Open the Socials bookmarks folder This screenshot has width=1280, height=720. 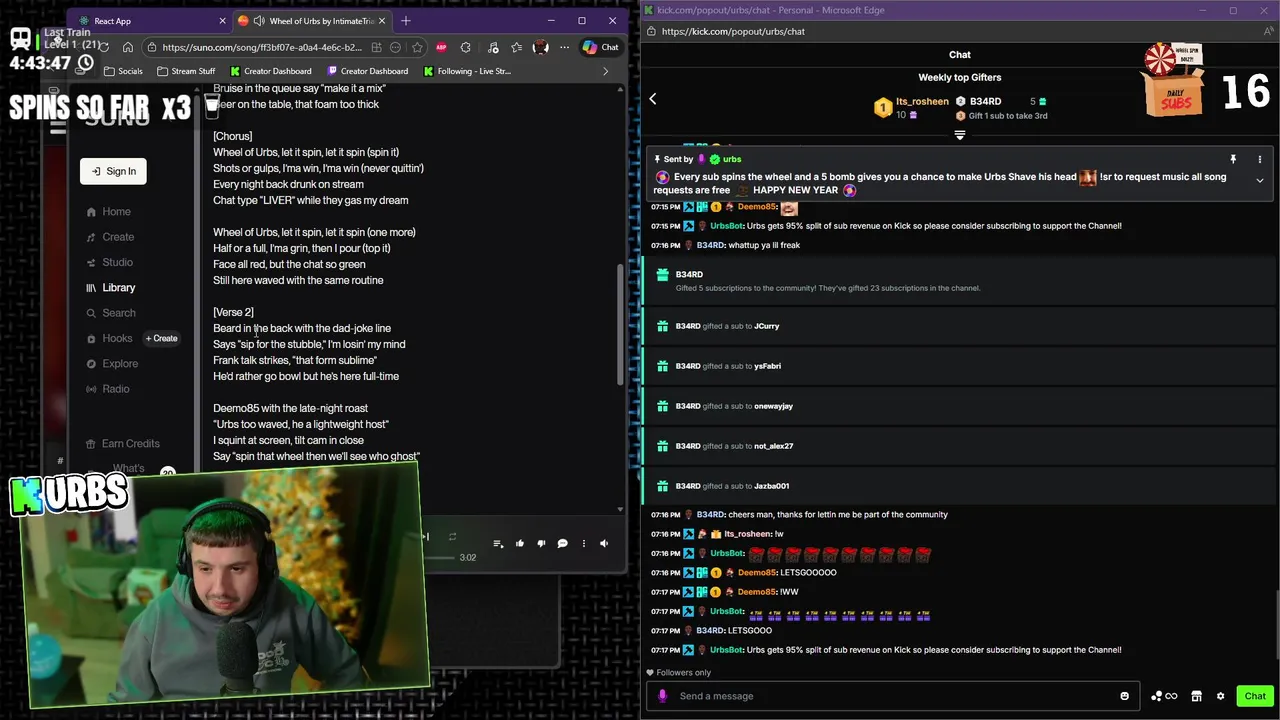point(123,71)
